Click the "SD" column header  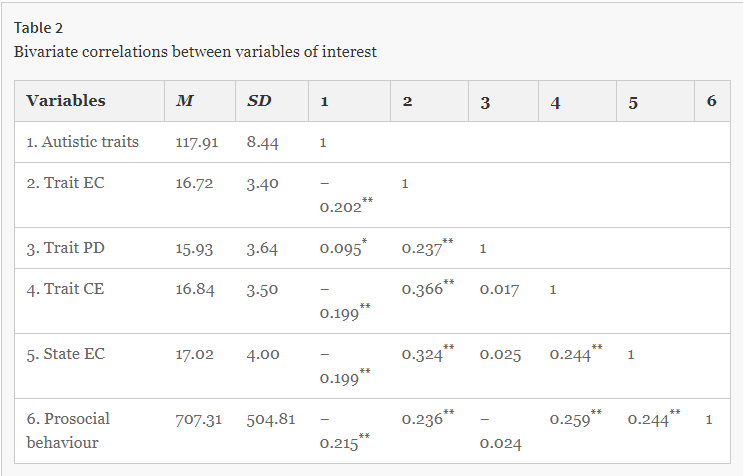click(x=258, y=101)
